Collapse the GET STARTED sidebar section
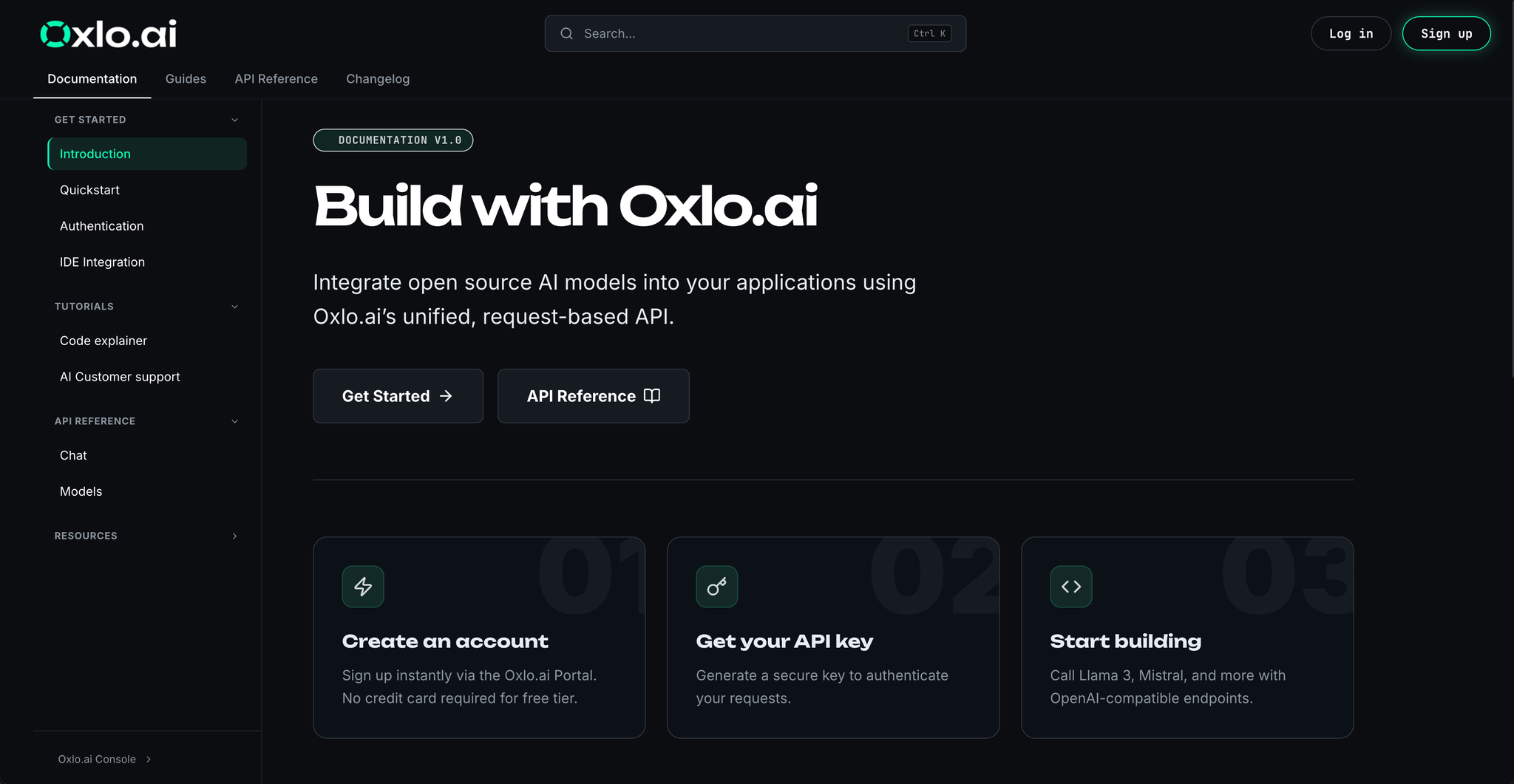 point(234,119)
